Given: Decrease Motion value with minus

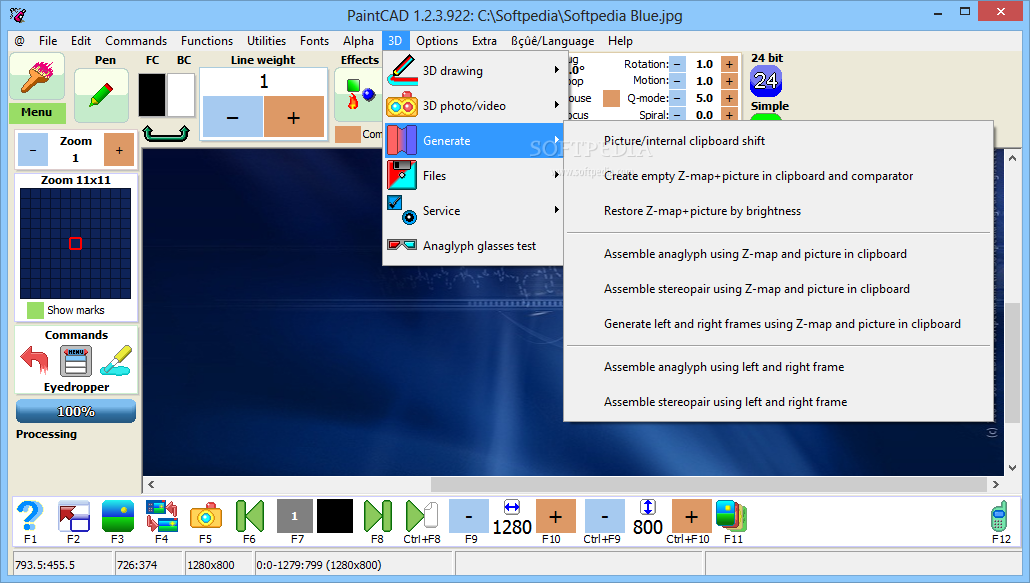Looking at the screenshot, I should pyautogui.click(x=678, y=81).
